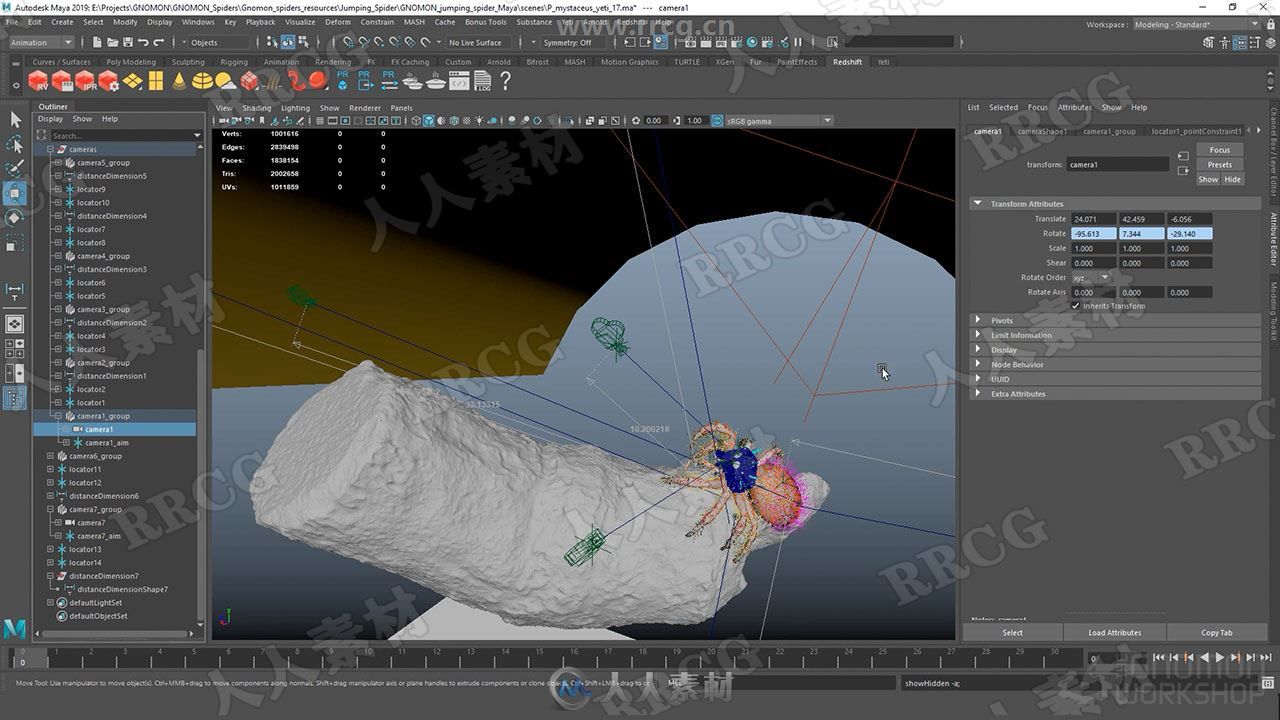Image resolution: width=1280 pixels, height=720 pixels.
Task: Open the viewport Lighting menu
Action: tap(295, 108)
